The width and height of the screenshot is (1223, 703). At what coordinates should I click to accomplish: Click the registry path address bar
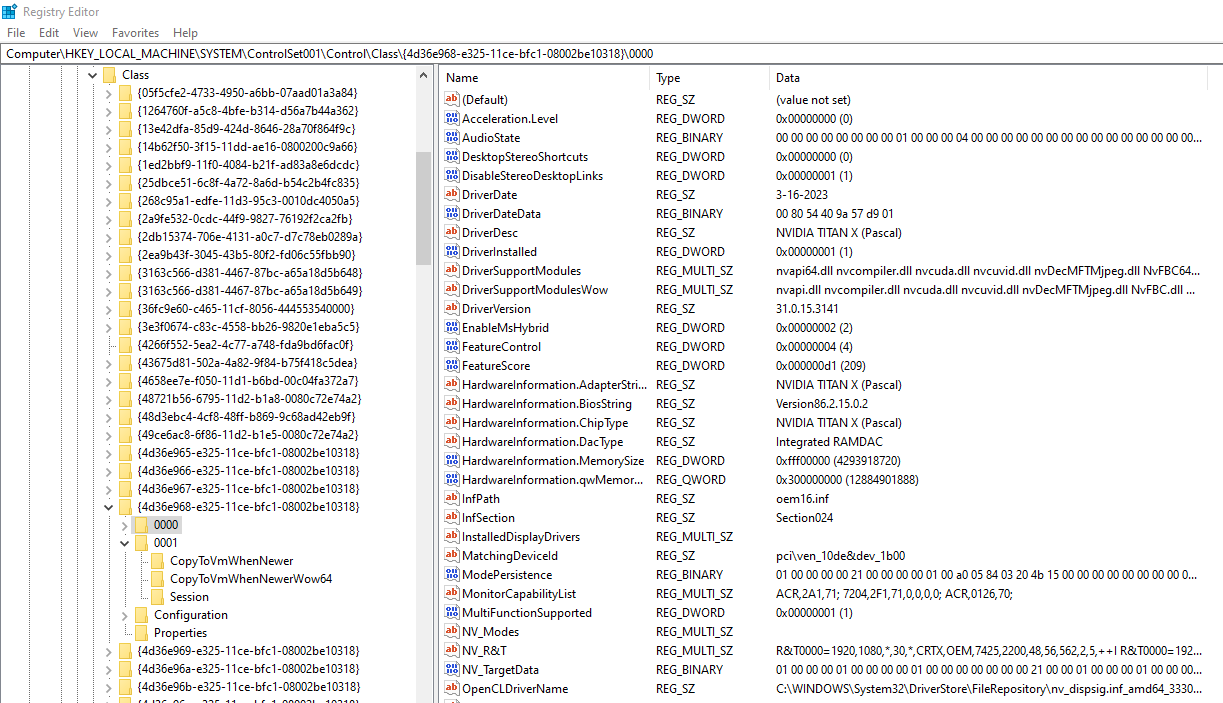coord(610,53)
